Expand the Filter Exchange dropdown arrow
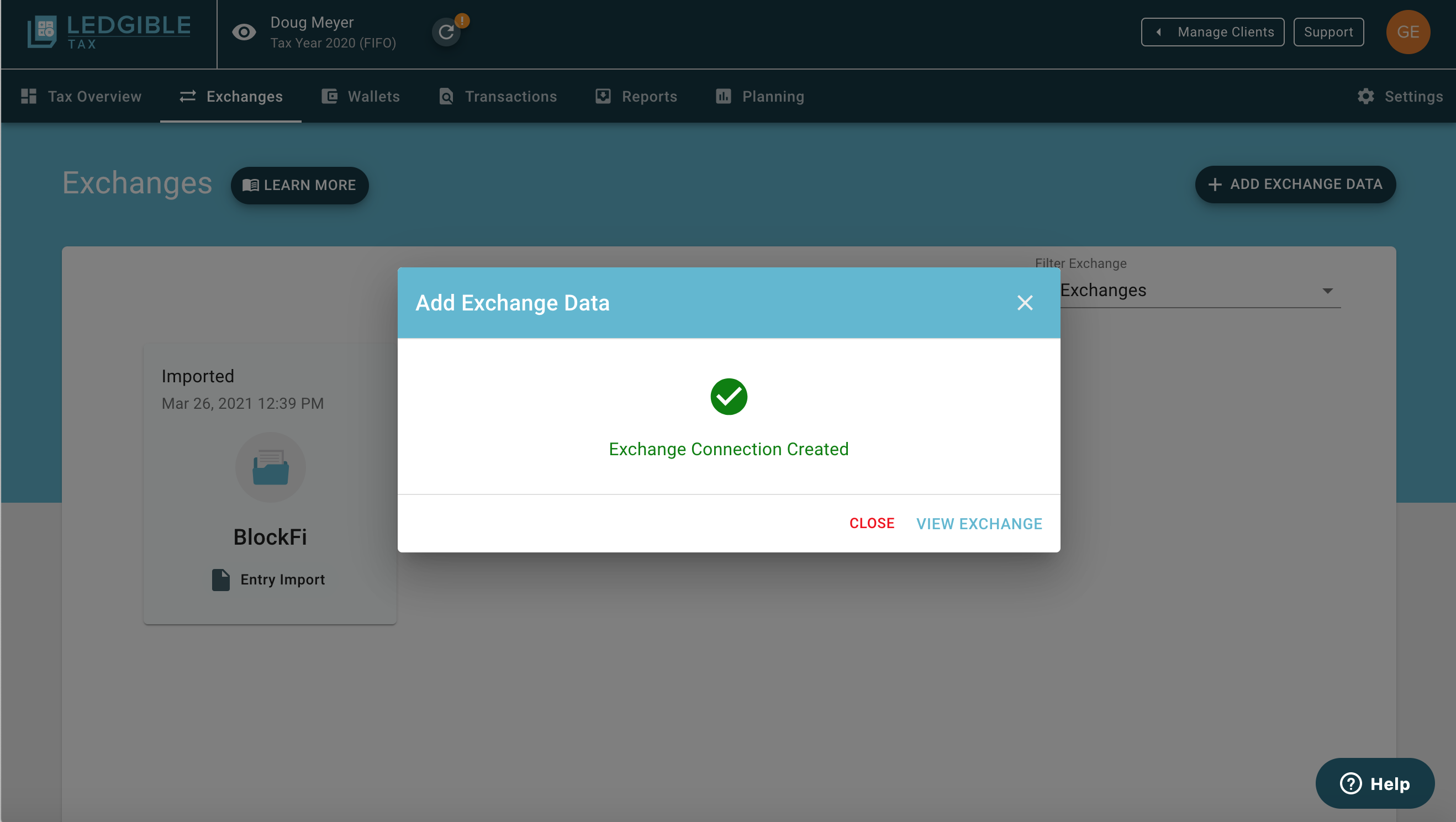This screenshot has height=822, width=1456. [1327, 291]
